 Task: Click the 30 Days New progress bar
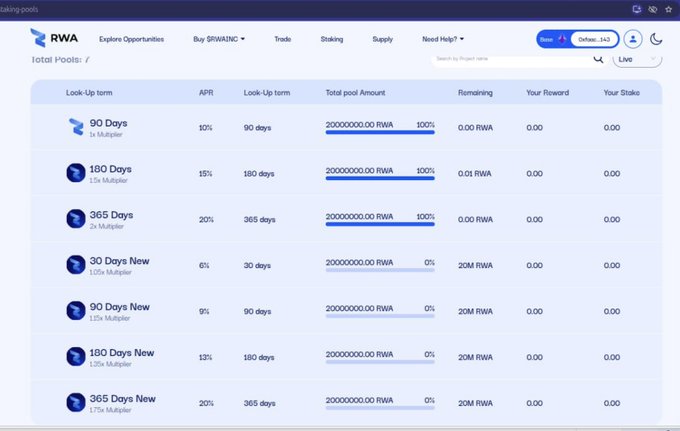coord(380,270)
